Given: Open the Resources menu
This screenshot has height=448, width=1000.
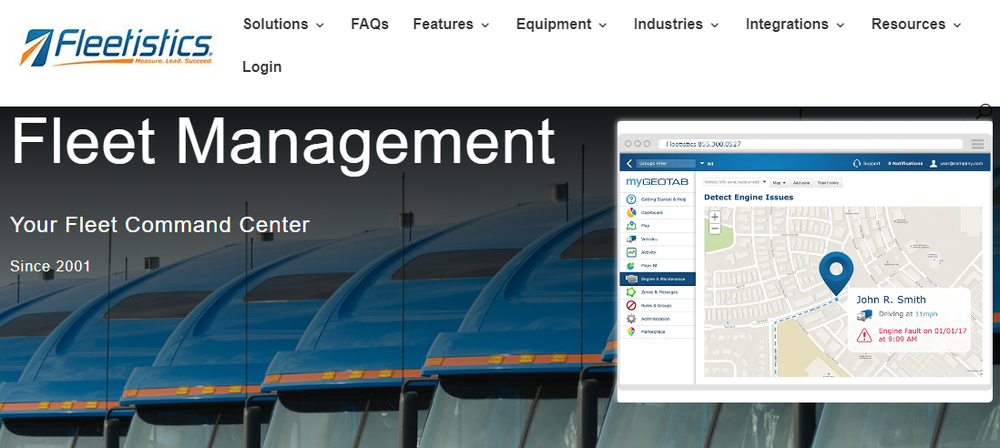Looking at the screenshot, I should (916, 24).
